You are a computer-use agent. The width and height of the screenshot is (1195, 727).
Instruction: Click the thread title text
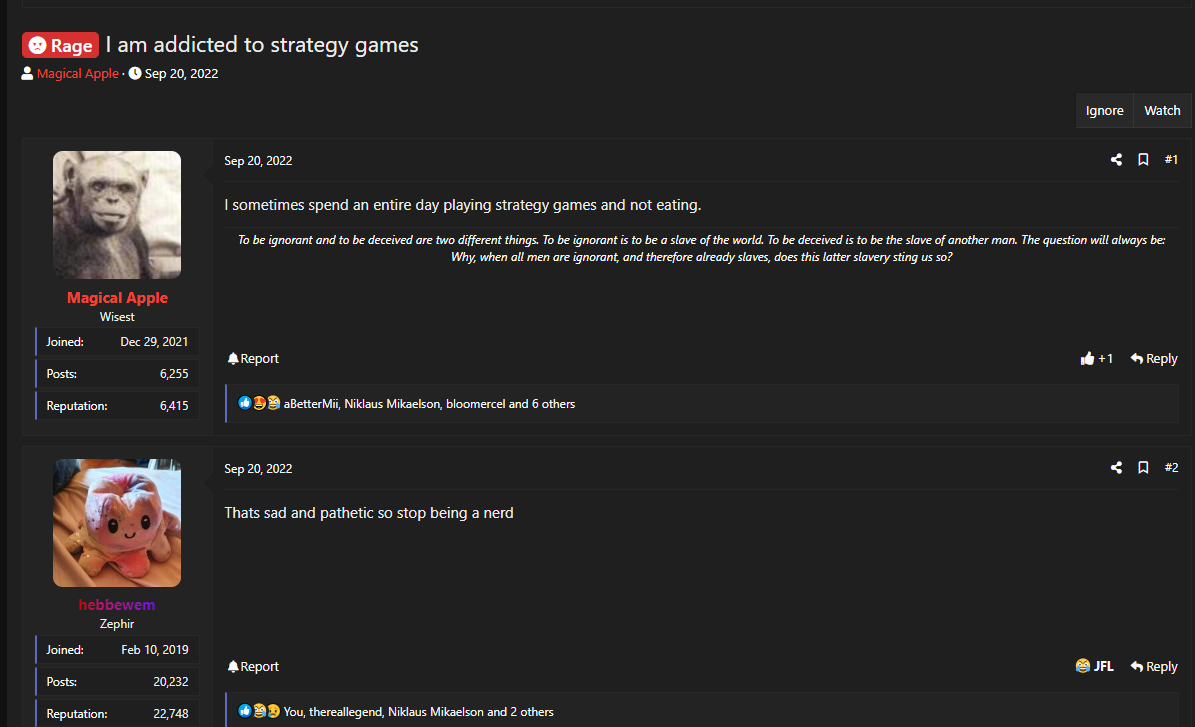262,45
